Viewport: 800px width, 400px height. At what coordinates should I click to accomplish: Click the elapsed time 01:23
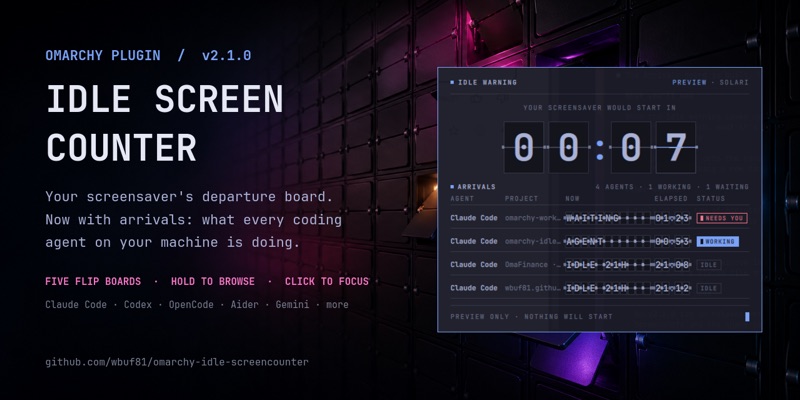pos(672,218)
